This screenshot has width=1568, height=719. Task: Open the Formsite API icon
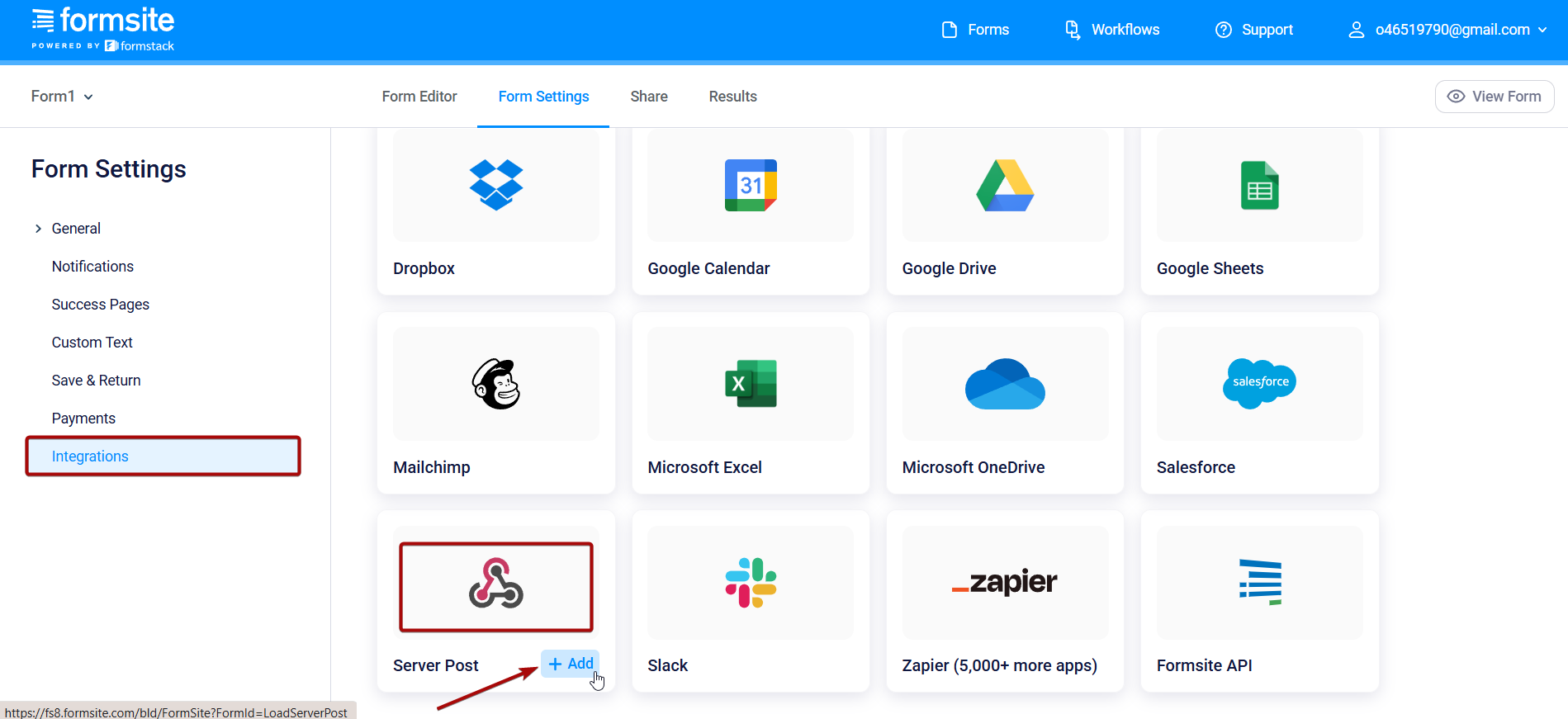(1260, 582)
